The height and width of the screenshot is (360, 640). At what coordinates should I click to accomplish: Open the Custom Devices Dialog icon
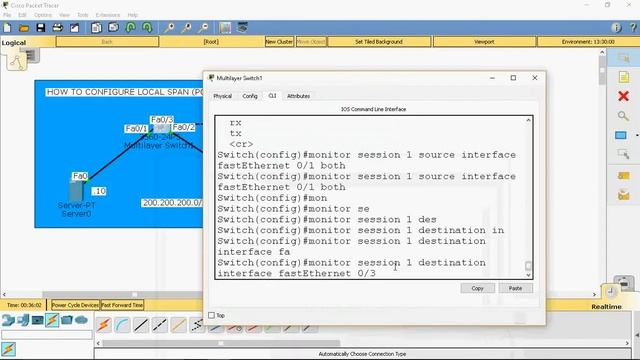[242, 28]
